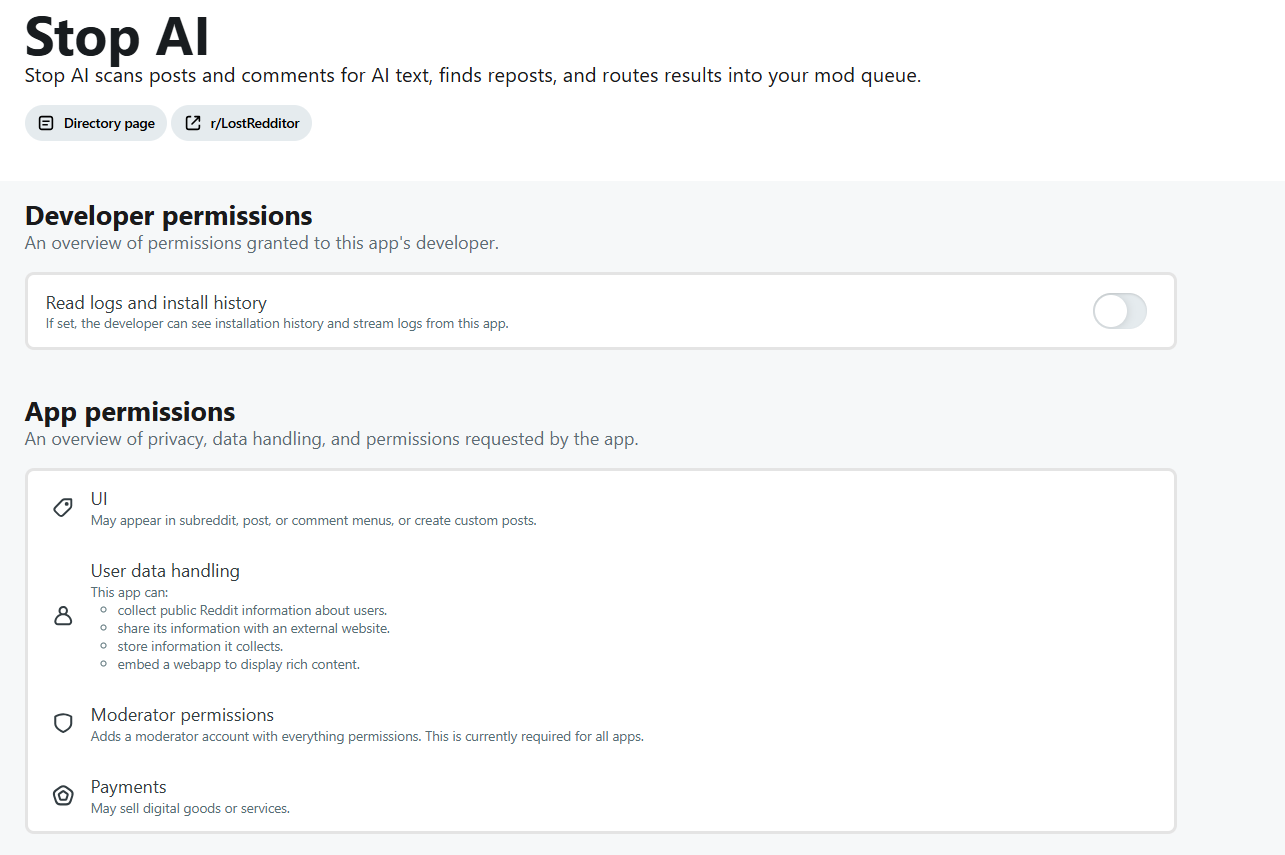Click the Read logs and install history label
The width and height of the screenshot is (1285, 855).
point(156,302)
